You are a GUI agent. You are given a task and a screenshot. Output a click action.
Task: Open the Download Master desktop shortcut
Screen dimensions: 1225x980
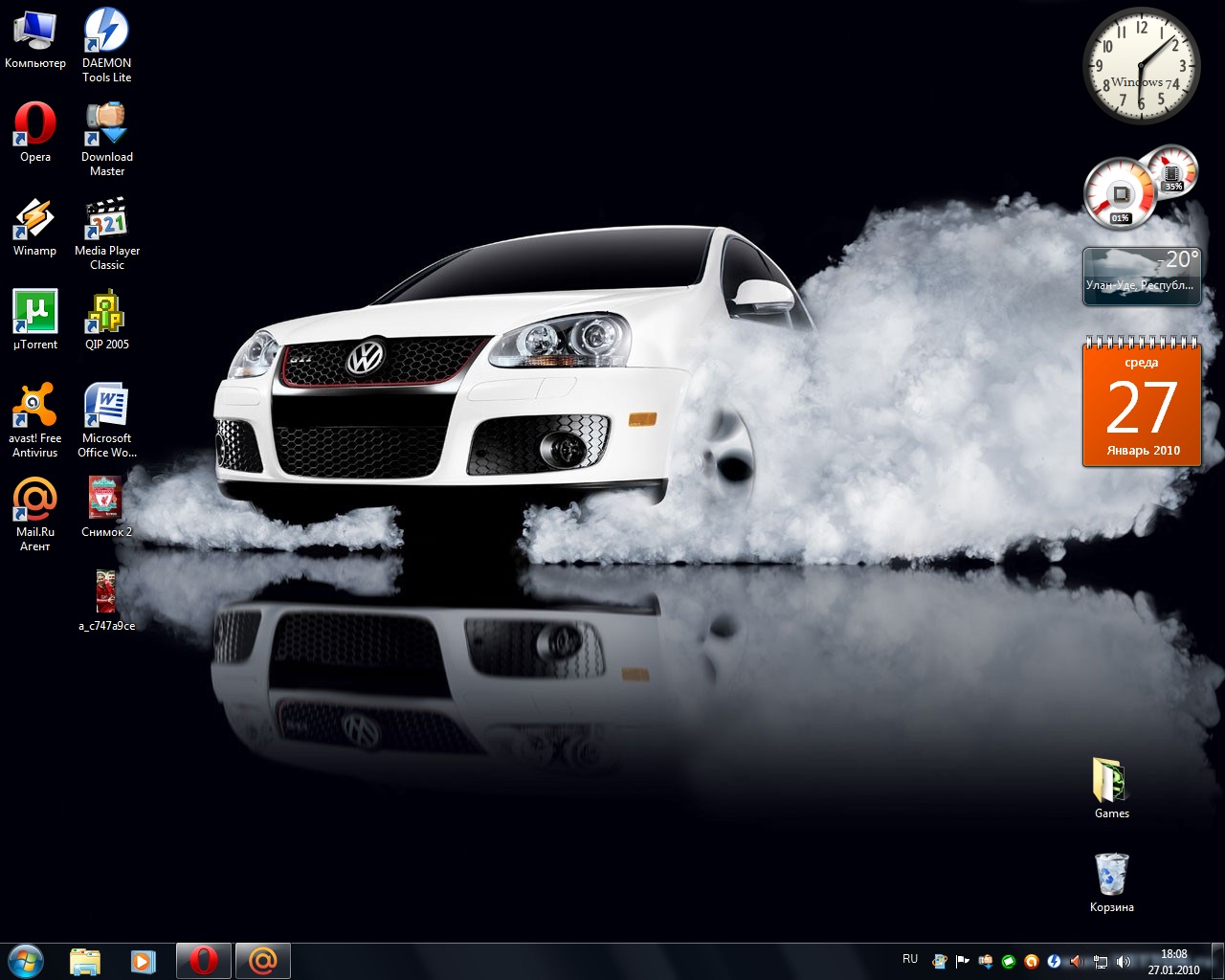tap(106, 126)
